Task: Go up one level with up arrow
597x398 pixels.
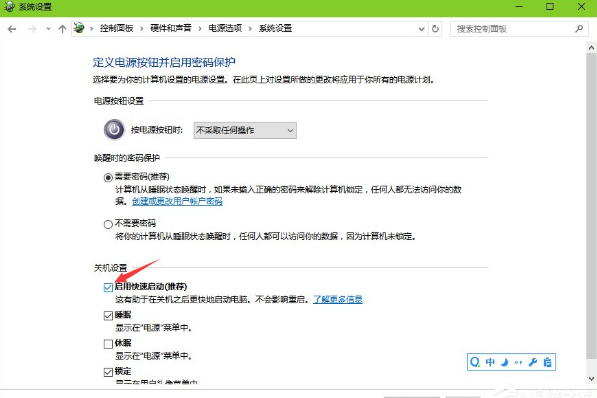Action: [62, 29]
